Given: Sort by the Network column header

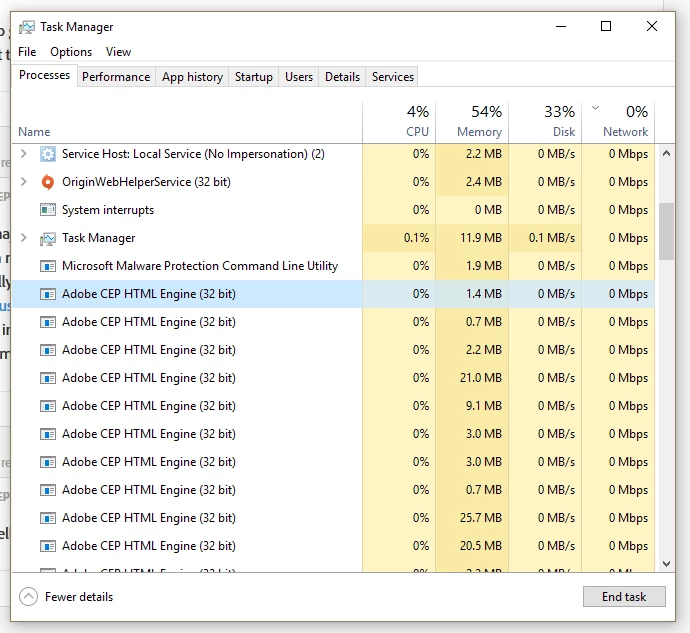Looking at the screenshot, I should click(618, 121).
